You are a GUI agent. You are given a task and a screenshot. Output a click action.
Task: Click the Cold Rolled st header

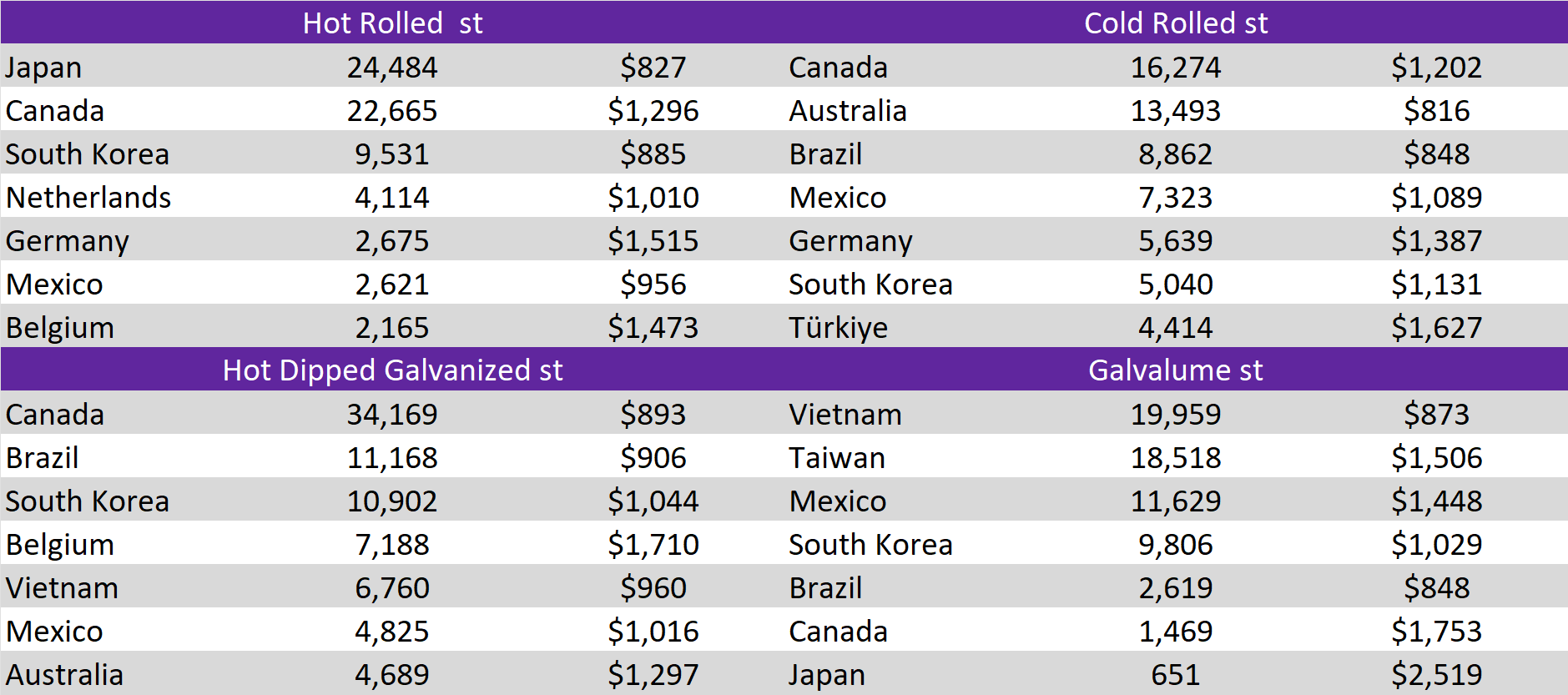[x=1175, y=23]
